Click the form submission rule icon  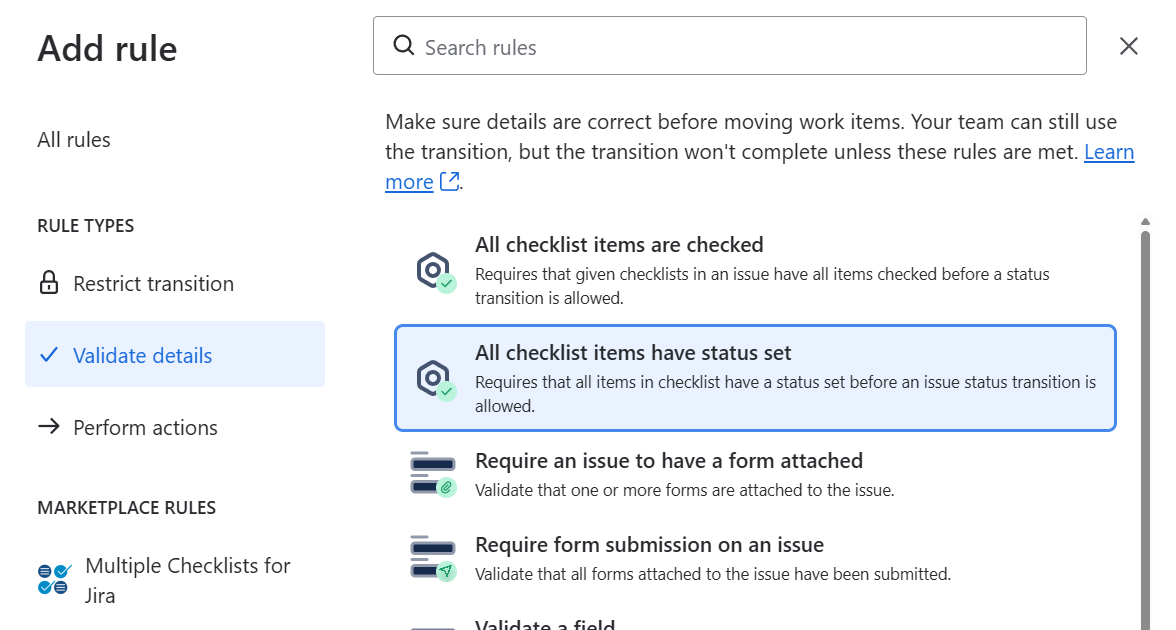tap(434, 558)
